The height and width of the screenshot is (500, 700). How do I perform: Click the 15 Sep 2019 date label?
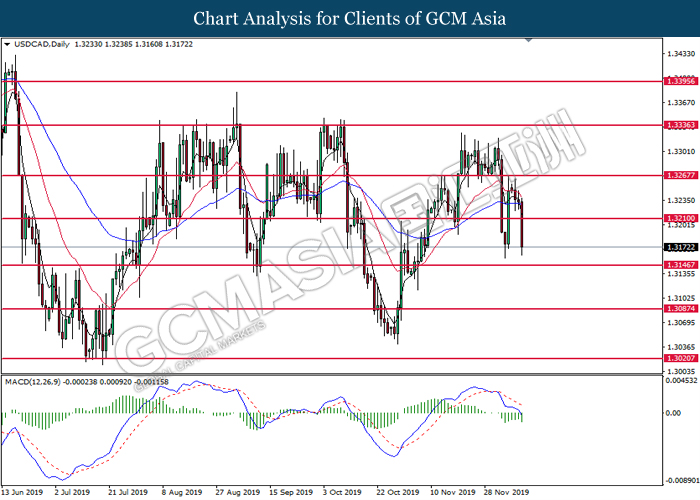click(291, 492)
